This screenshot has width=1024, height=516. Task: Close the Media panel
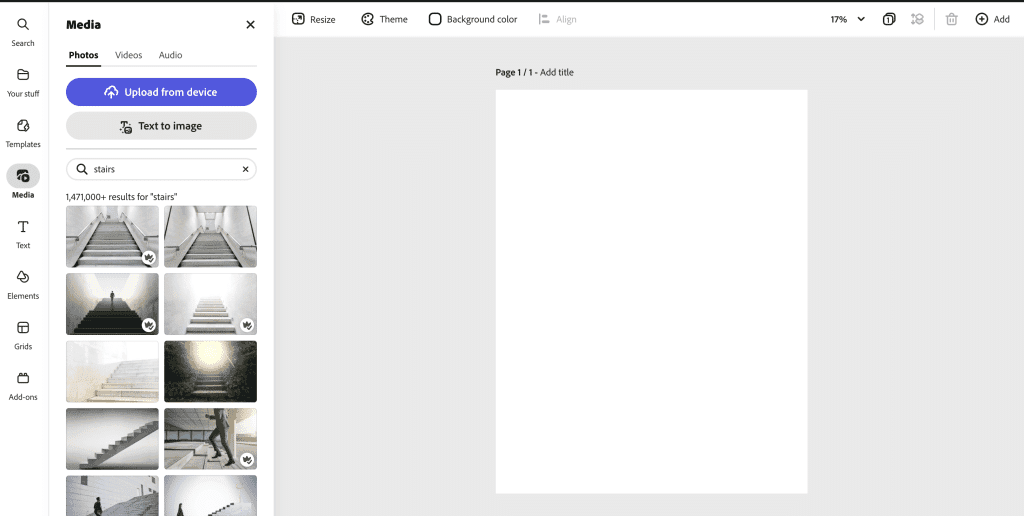(250, 25)
